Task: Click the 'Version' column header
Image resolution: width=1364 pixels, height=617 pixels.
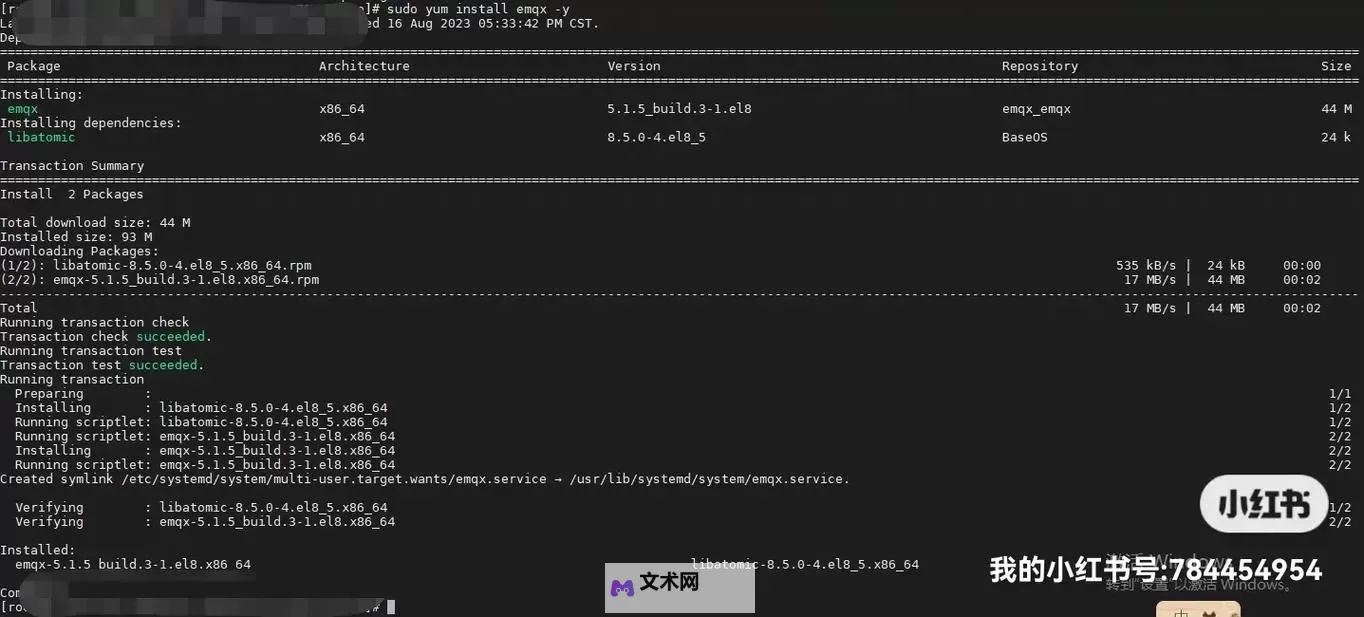Action: pos(634,66)
